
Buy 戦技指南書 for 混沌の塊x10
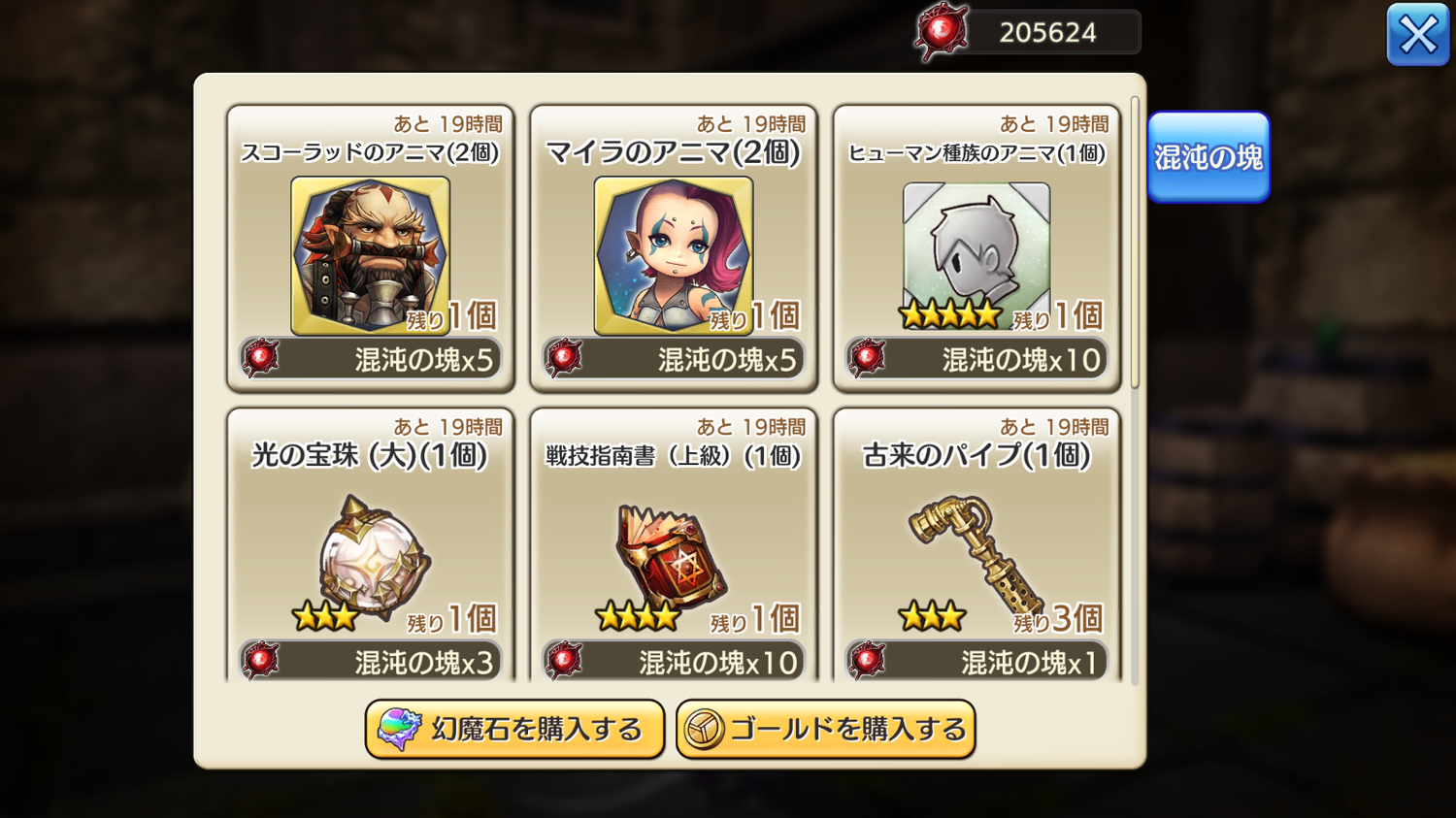click(x=673, y=662)
